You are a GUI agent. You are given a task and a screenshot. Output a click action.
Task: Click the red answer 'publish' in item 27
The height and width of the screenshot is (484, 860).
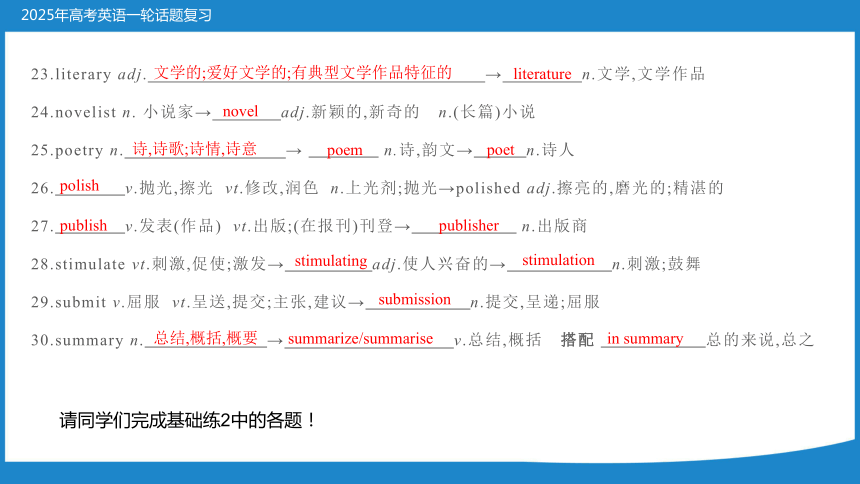[83, 226]
